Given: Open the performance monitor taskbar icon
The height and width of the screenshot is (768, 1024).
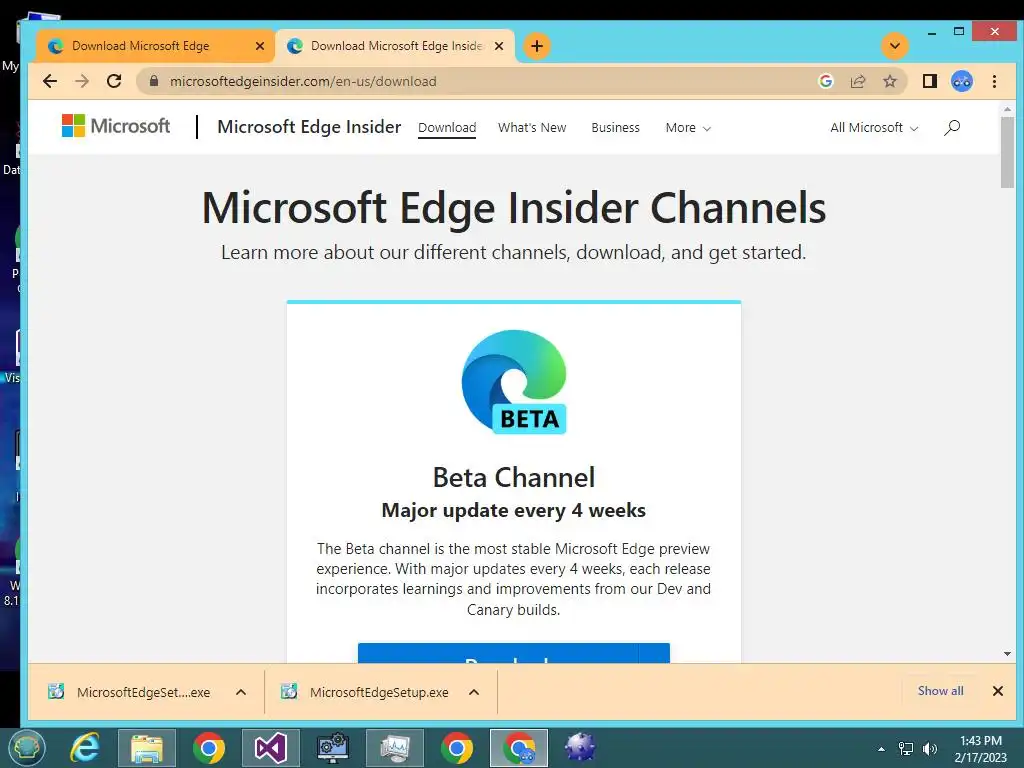Looking at the screenshot, I should (x=395, y=748).
